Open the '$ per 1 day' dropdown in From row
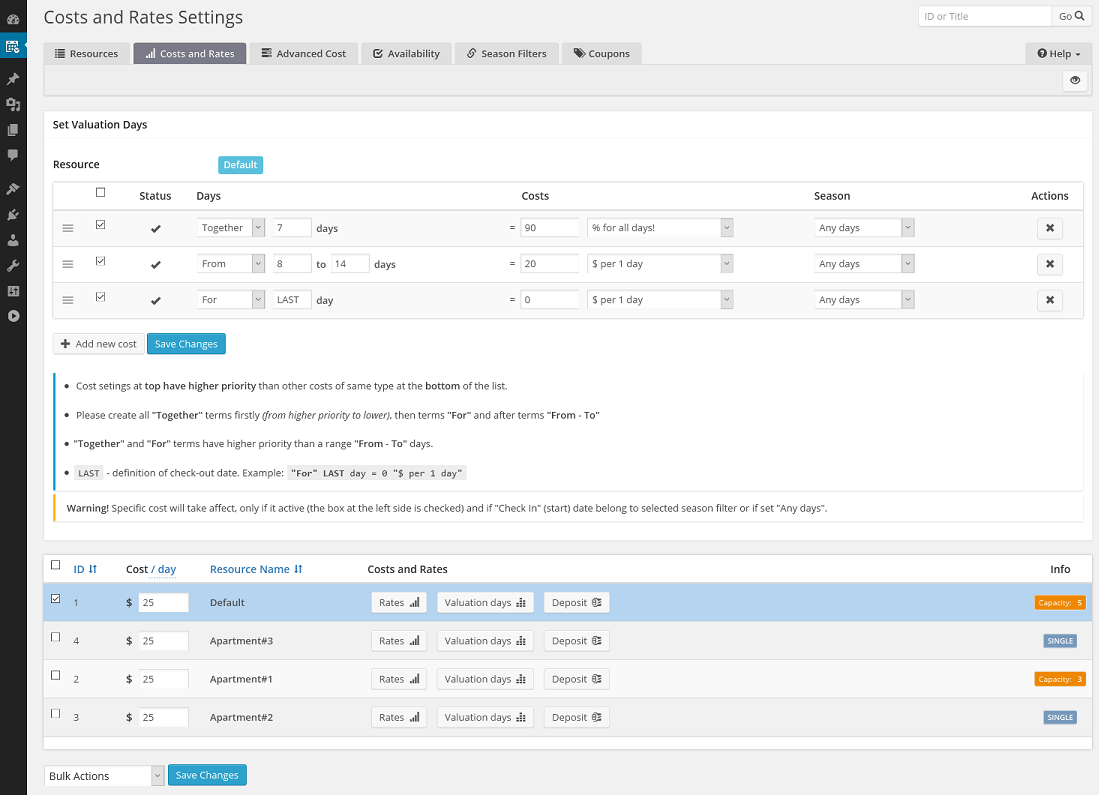The height and width of the screenshot is (795, 1099). pyautogui.click(x=660, y=264)
